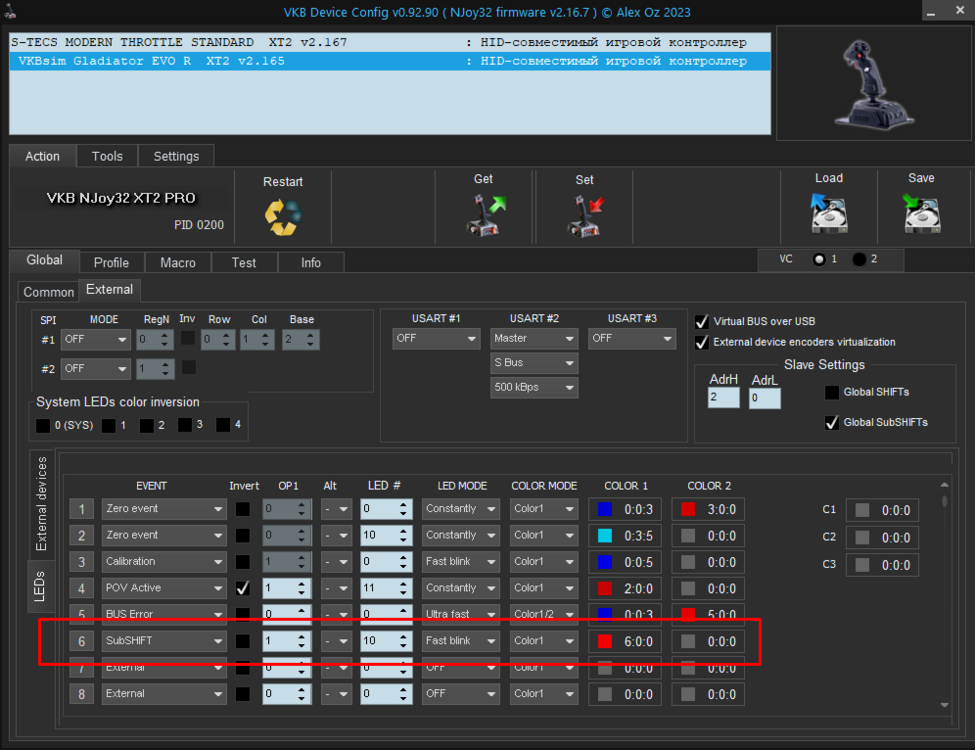
Task: Click row number button 1
Action: pos(81,509)
